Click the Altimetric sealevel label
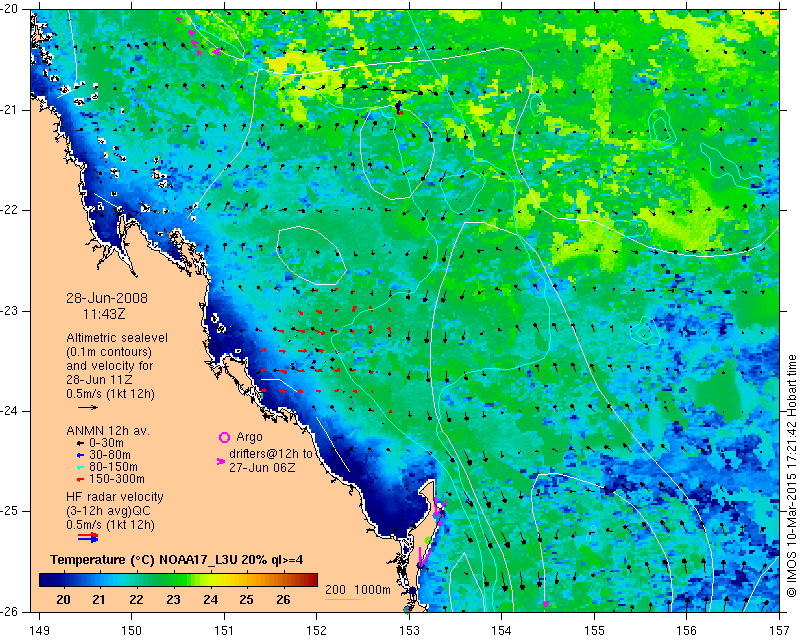800x640 pixels. tap(117, 338)
